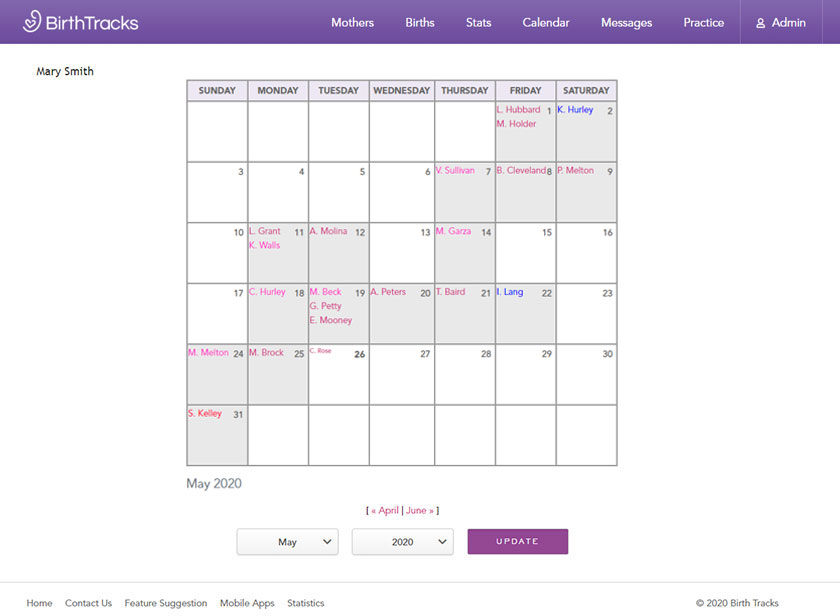Go to previous month April link

[x=387, y=510]
